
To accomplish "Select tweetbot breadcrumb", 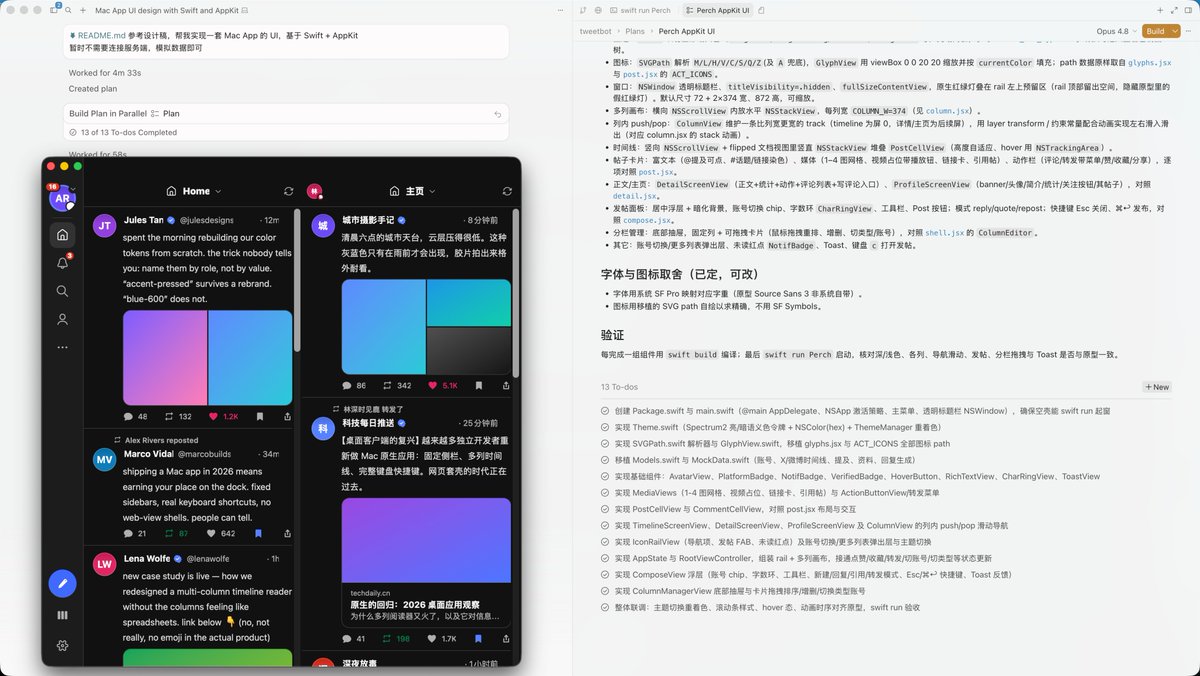I will pos(596,31).
